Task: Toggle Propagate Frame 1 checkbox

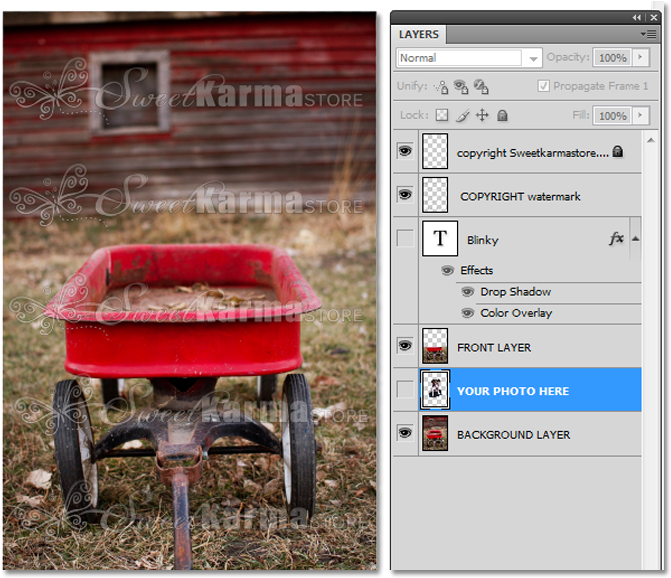Action: coord(543,86)
